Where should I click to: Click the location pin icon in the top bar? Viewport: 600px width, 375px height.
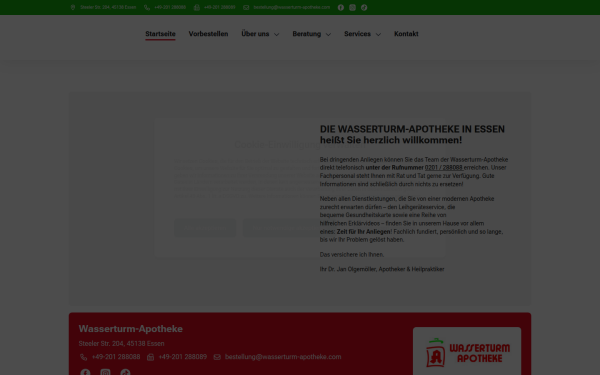(x=73, y=7)
